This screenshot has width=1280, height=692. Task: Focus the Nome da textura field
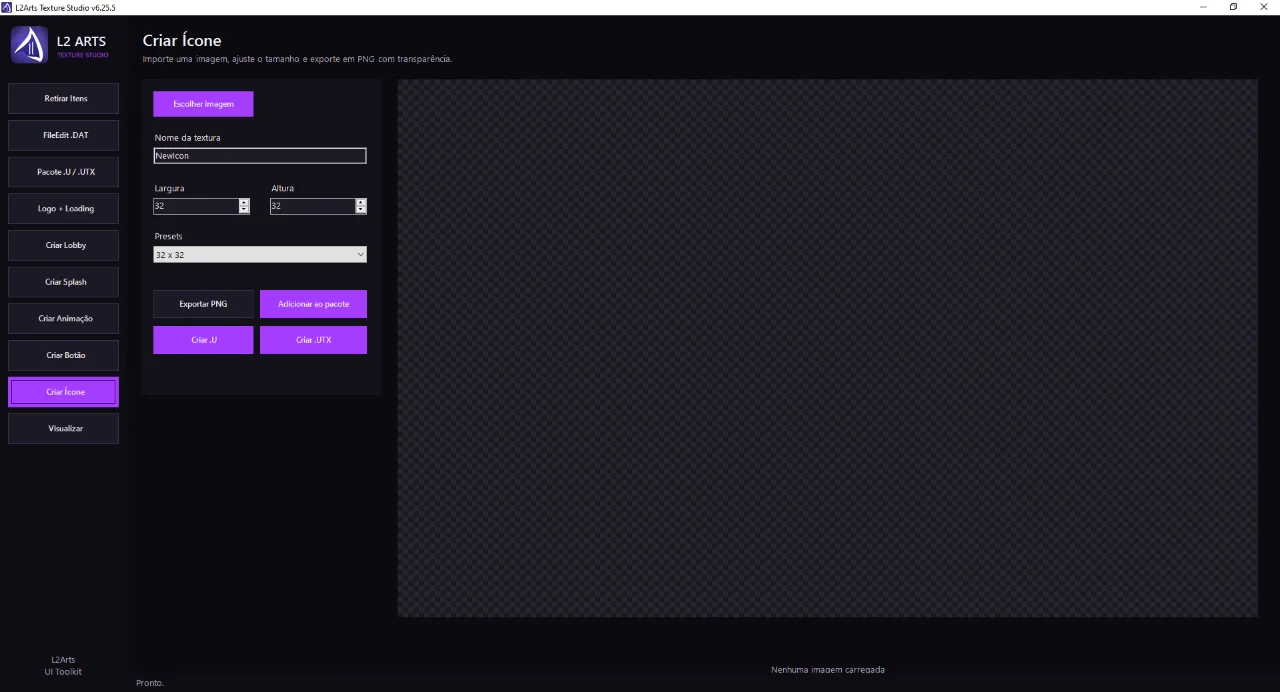click(260, 156)
